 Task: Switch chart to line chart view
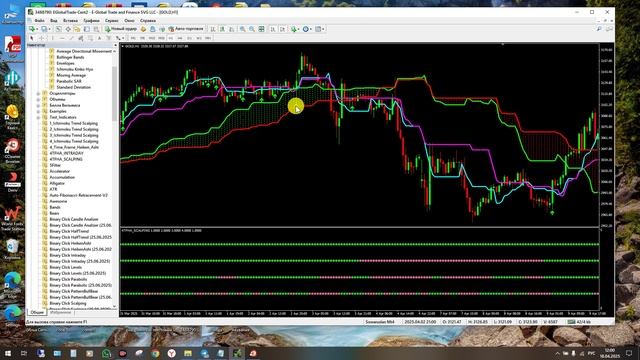point(231,29)
